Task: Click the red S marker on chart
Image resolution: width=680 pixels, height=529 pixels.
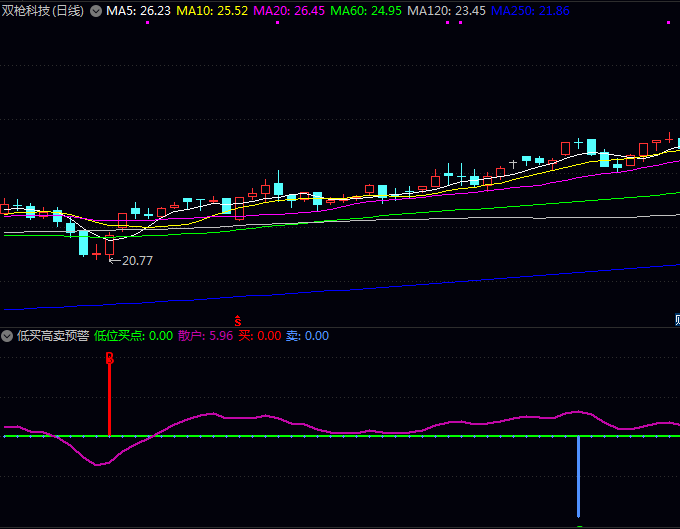Action: (238, 320)
